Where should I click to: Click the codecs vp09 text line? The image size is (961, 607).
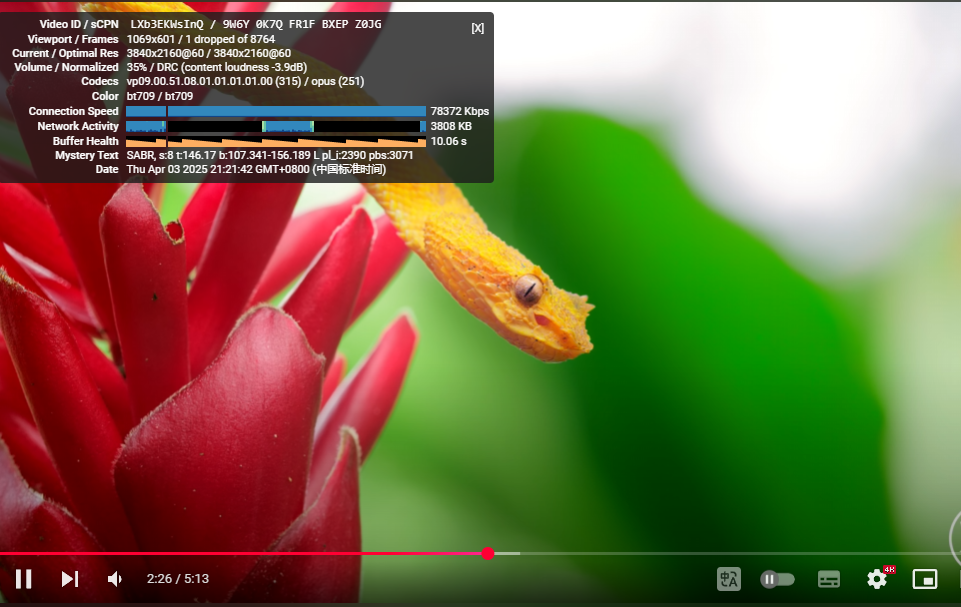point(245,82)
